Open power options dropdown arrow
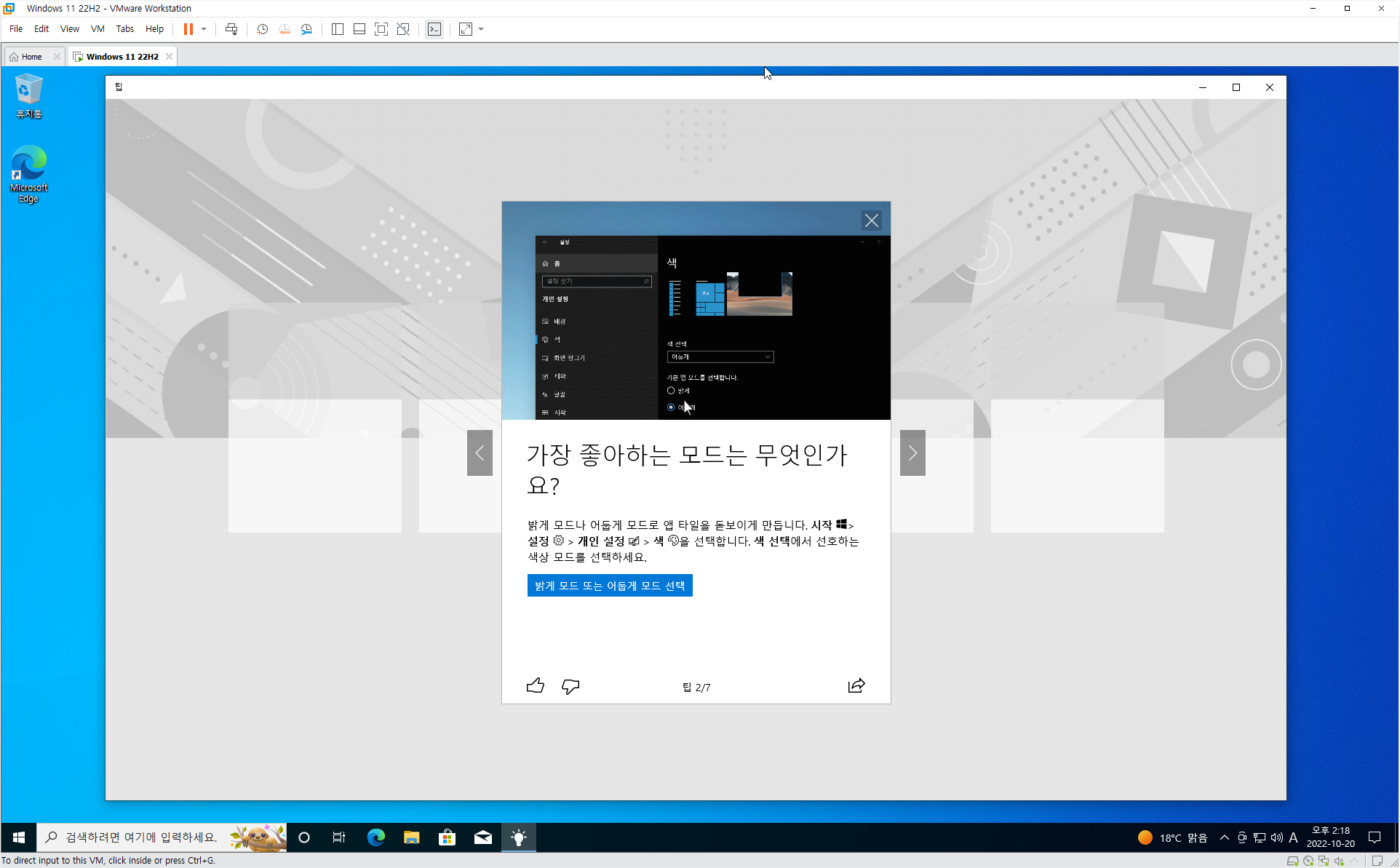 pos(204,29)
